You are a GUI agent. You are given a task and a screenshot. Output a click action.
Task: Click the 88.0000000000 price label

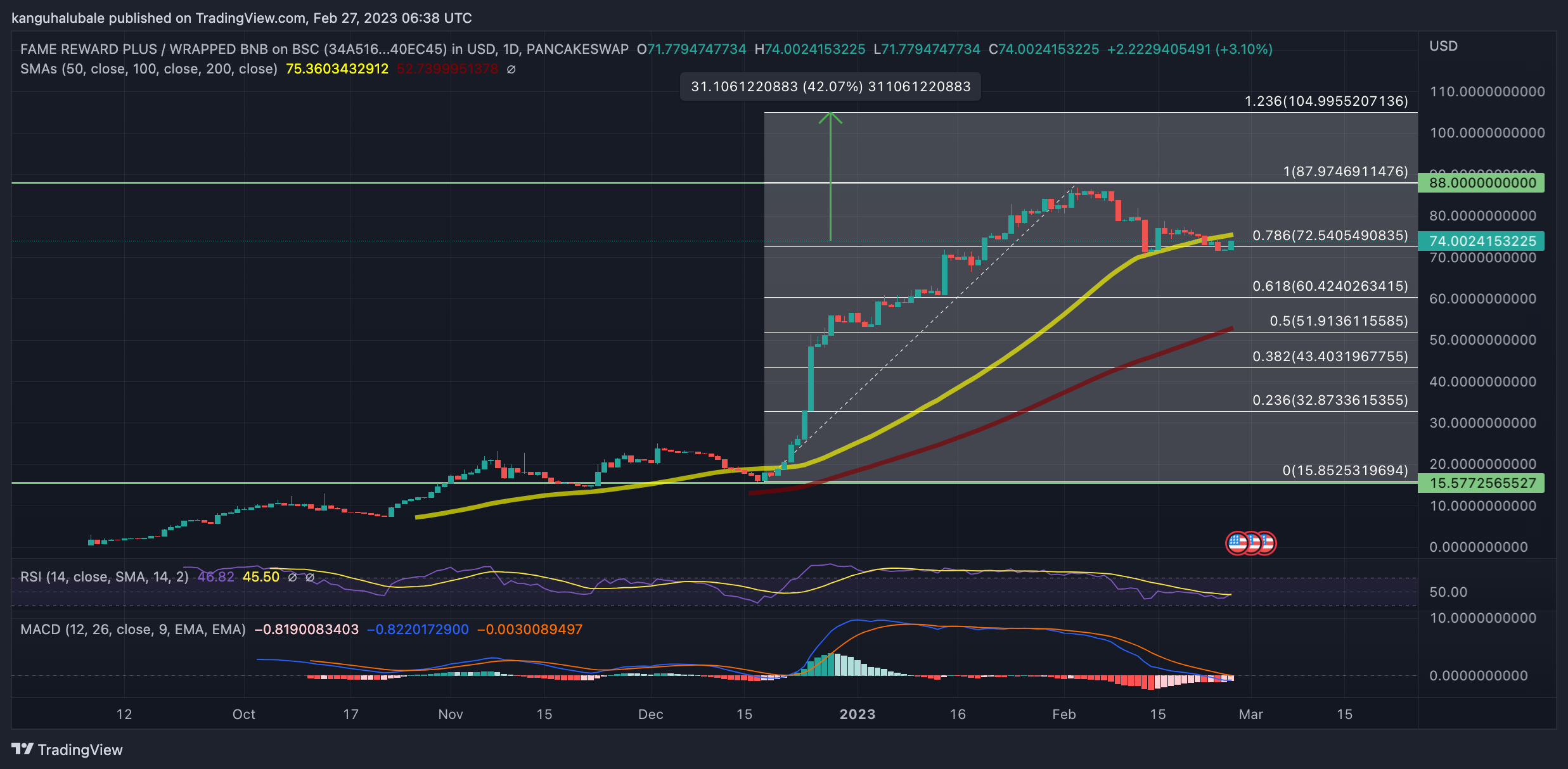click(x=1482, y=183)
